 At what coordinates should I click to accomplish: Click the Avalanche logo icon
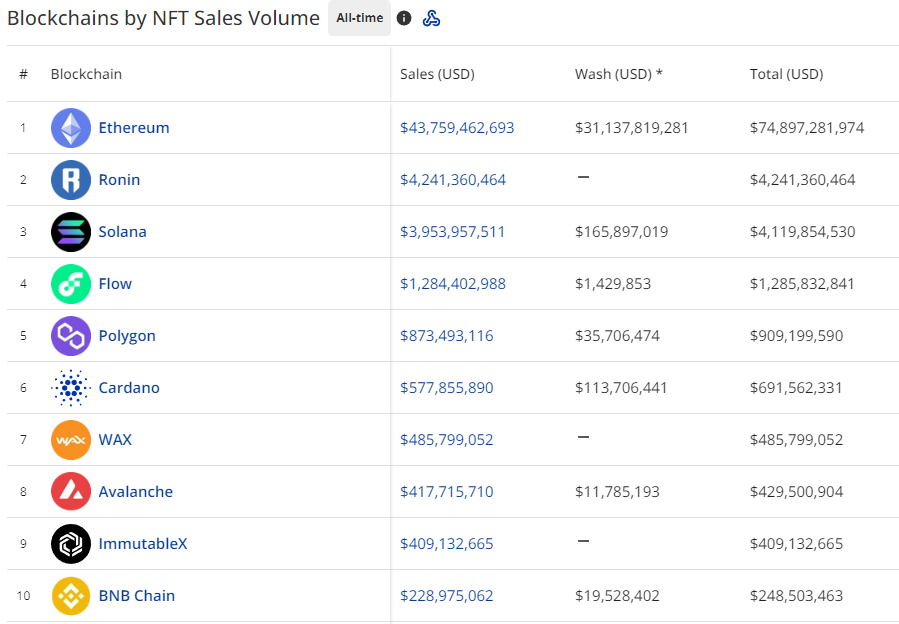point(71,492)
